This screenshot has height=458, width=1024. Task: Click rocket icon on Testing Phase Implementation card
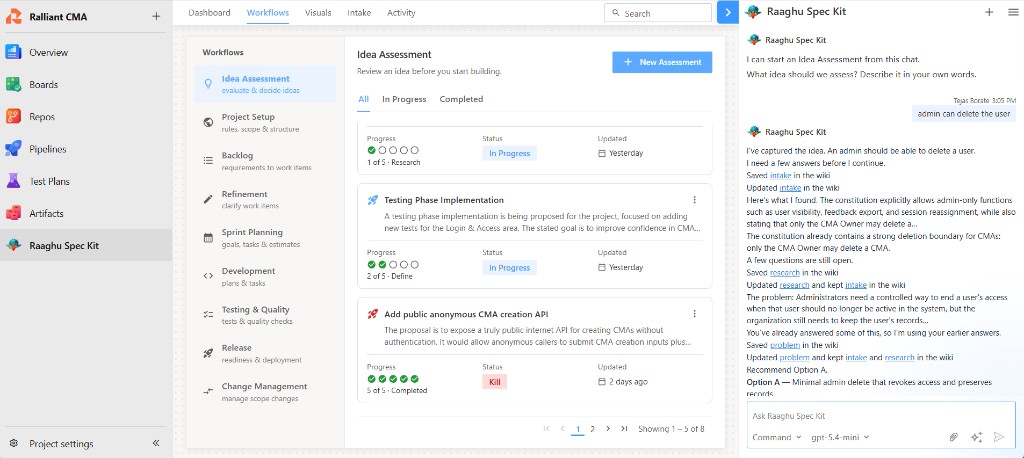point(372,200)
